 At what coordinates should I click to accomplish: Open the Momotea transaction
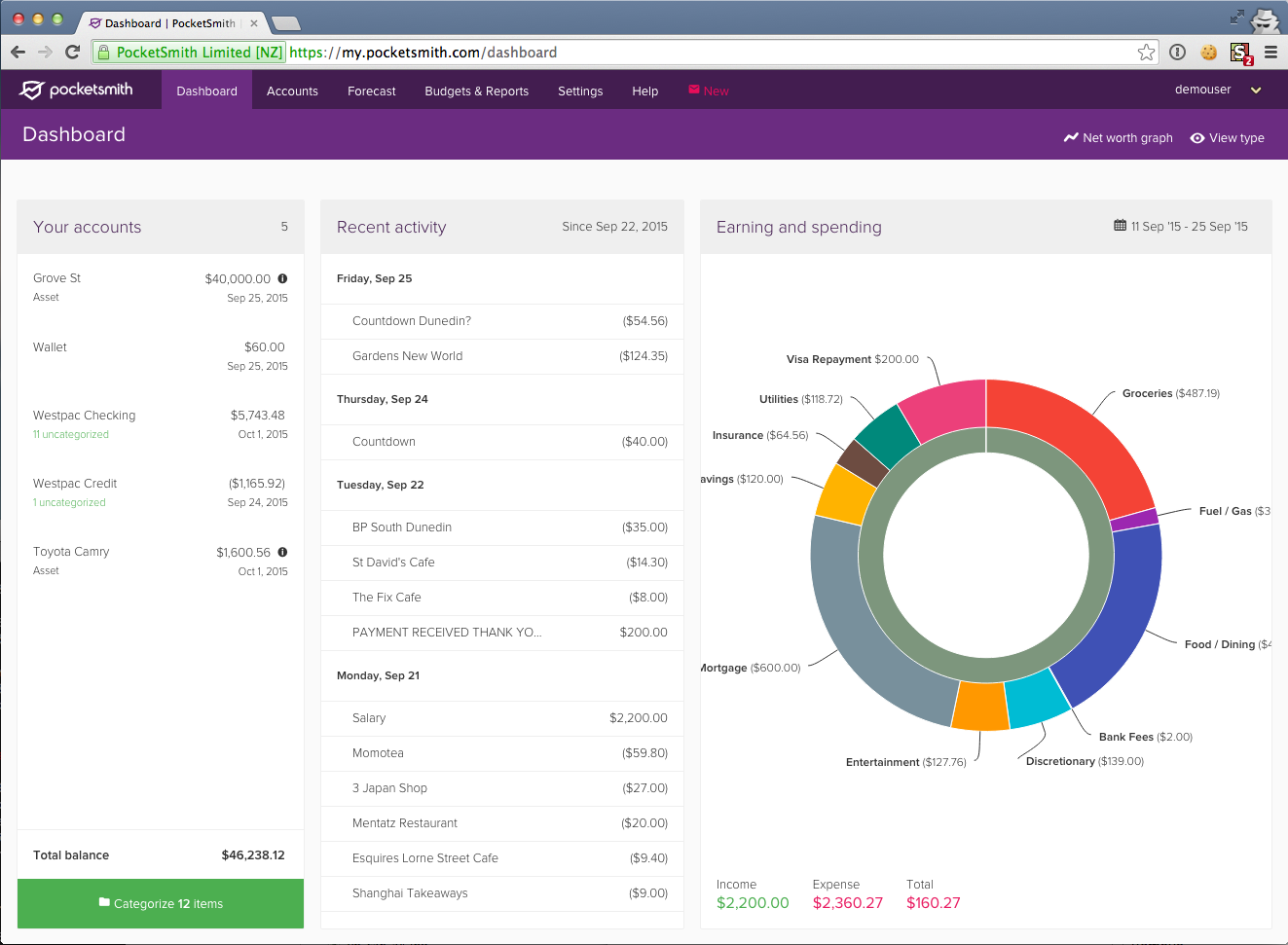click(x=502, y=753)
